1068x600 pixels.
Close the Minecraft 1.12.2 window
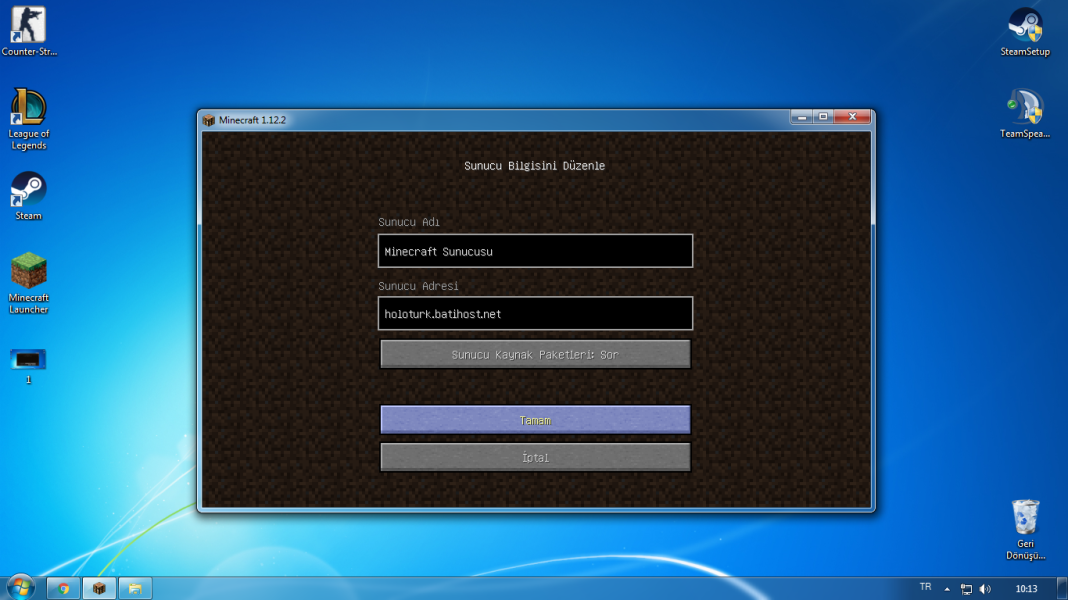pyautogui.click(x=852, y=117)
